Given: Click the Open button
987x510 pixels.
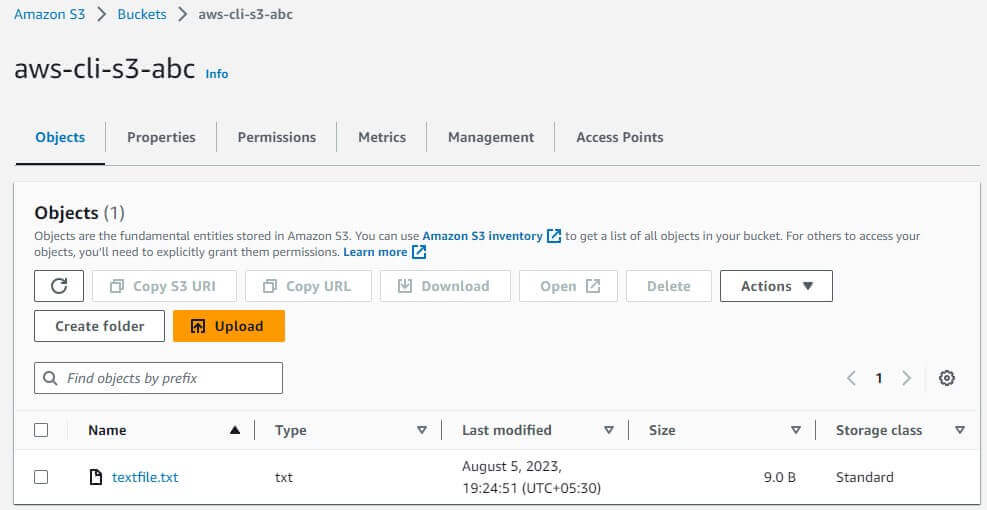Looking at the screenshot, I should [x=568, y=286].
